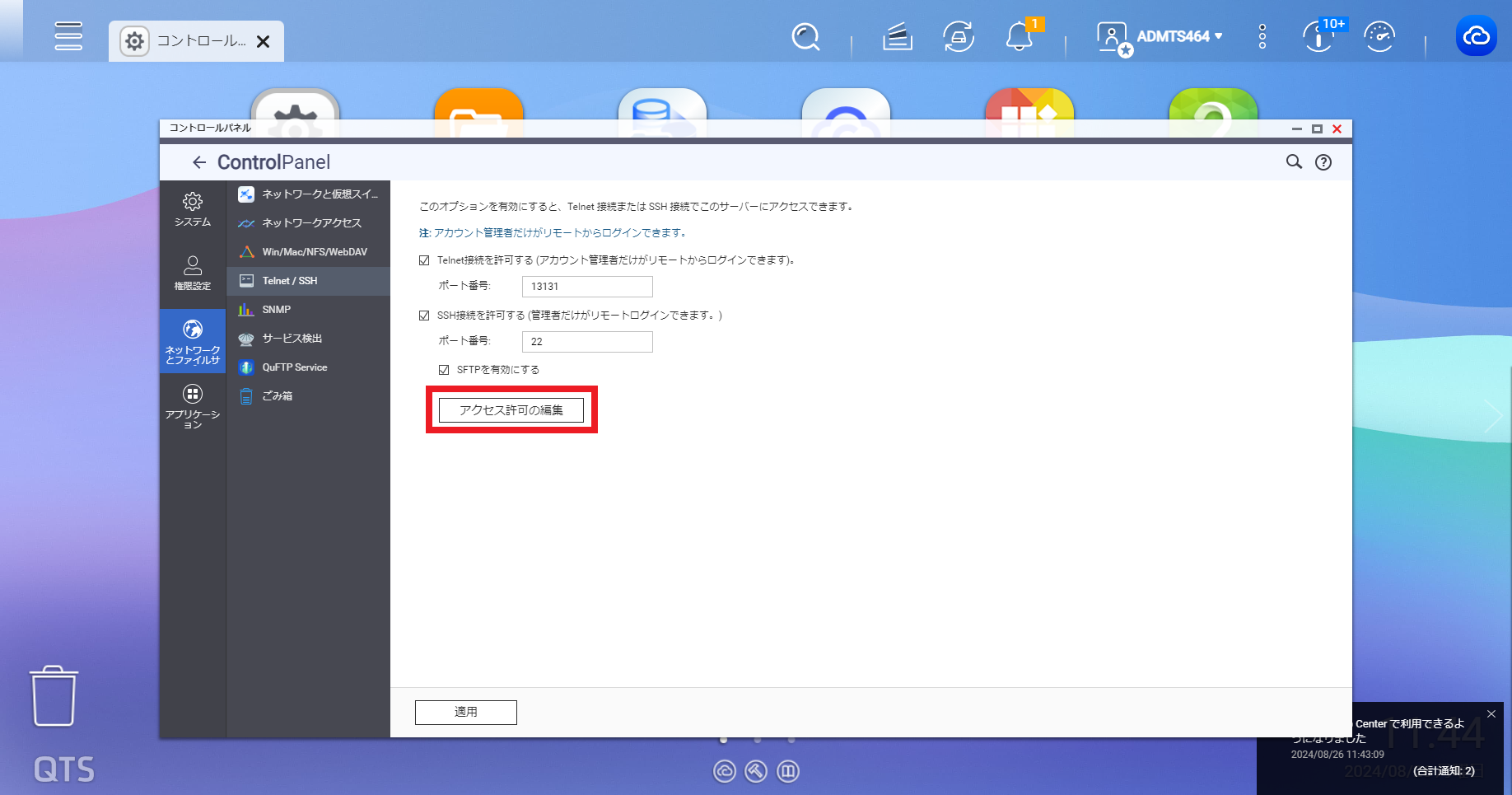Viewport: 1512px width, 795px height.
Task: Search inside Control Panel
Action: tap(1295, 162)
